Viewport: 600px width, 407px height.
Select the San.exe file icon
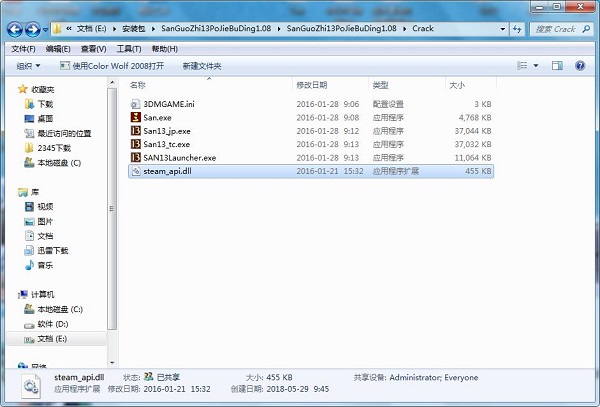tap(135, 117)
